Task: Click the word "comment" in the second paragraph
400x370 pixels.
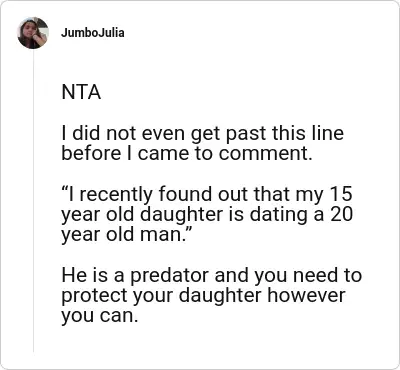Action: [x=263, y=154]
